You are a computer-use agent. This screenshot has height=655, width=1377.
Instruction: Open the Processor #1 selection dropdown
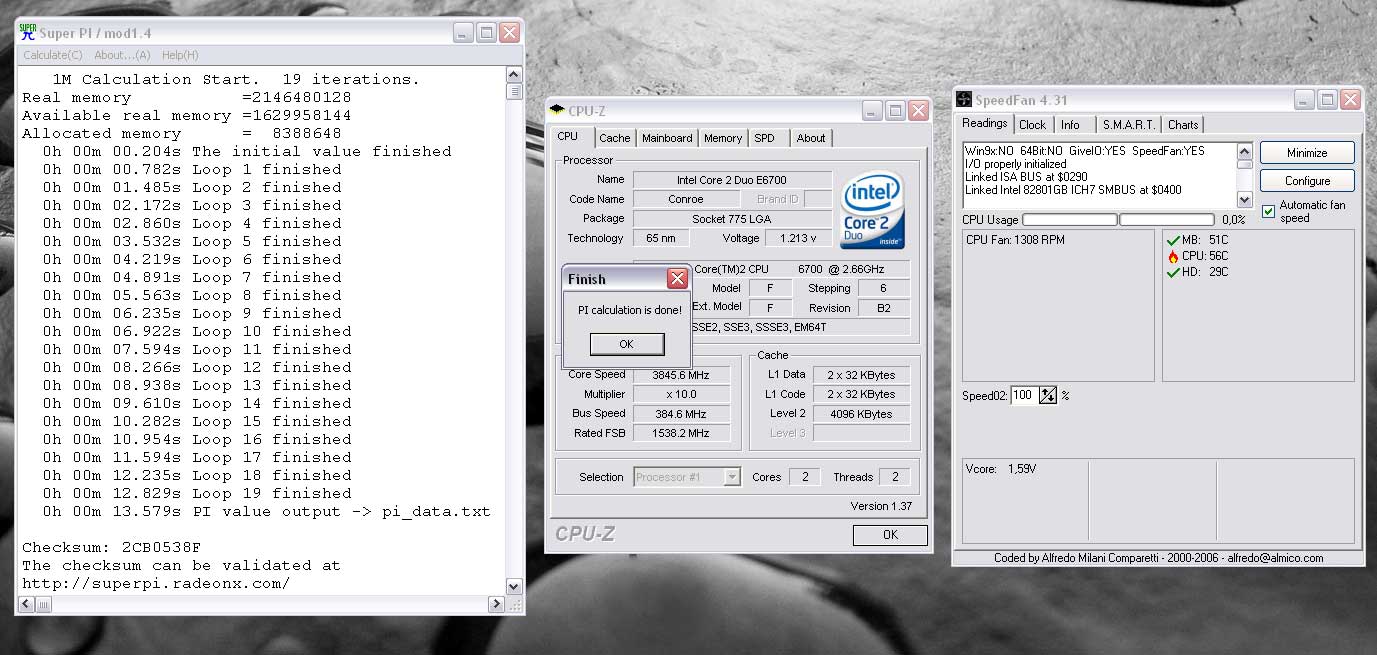(732, 477)
